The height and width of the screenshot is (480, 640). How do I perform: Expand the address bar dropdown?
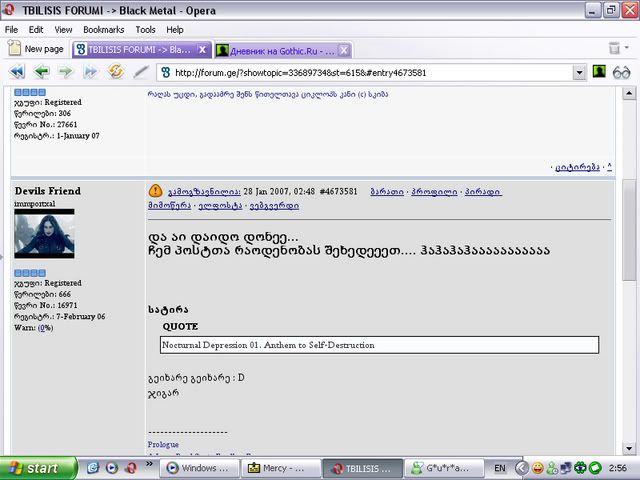(x=580, y=72)
